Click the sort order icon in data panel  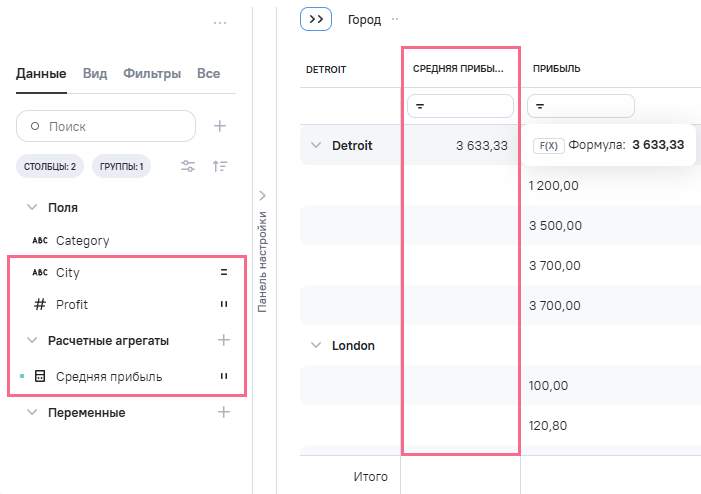220,167
